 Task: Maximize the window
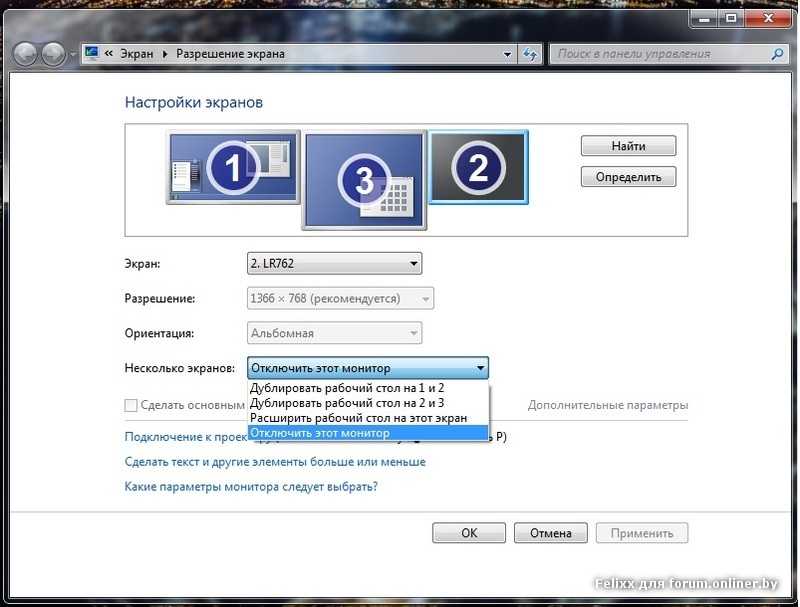[731, 19]
